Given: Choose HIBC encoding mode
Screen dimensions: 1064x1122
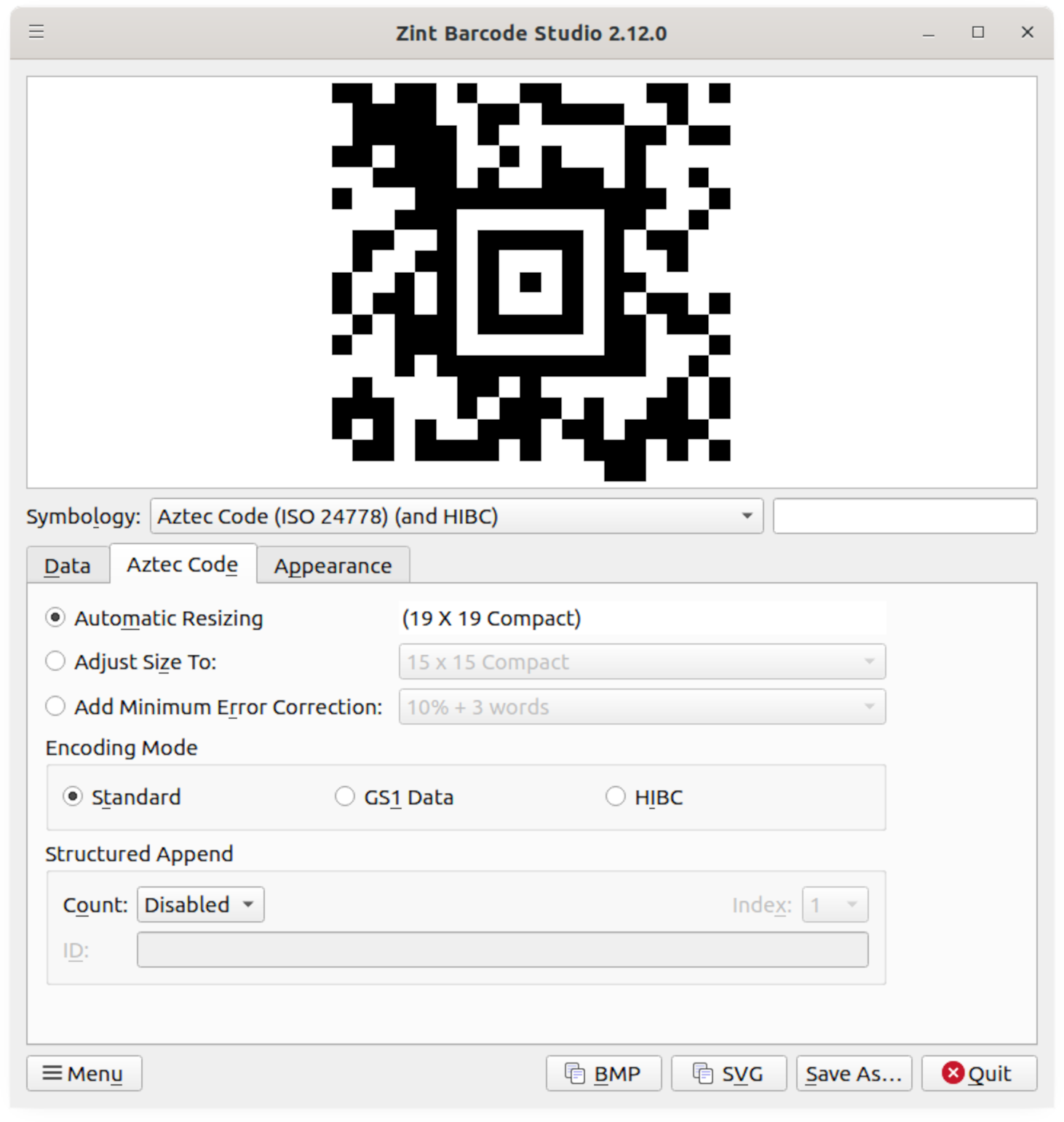Looking at the screenshot, I should tap(616, 797).
